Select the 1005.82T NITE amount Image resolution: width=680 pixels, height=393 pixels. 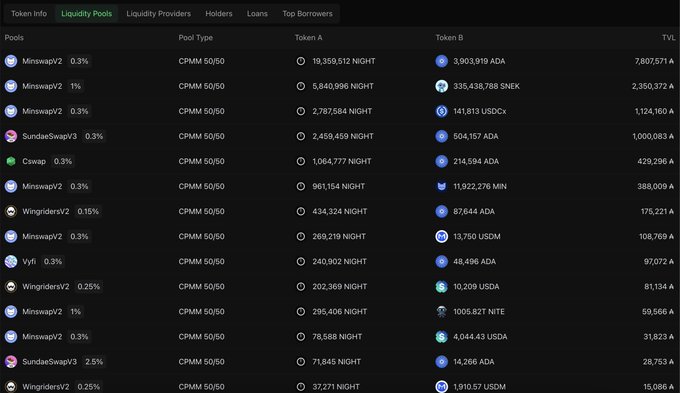(479, 312)
